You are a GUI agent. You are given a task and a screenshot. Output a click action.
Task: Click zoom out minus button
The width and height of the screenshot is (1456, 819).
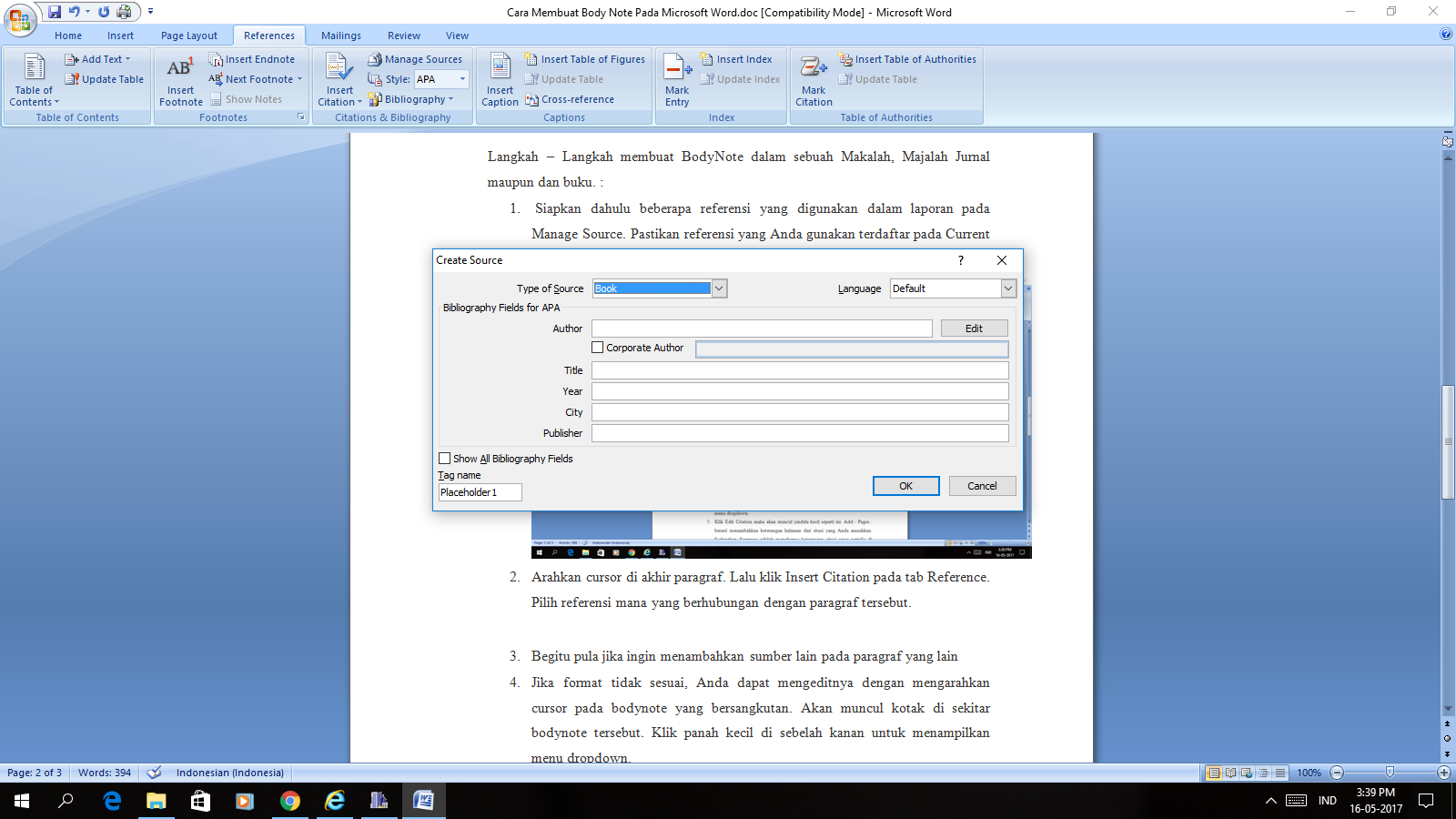(x=1337, y=773)
